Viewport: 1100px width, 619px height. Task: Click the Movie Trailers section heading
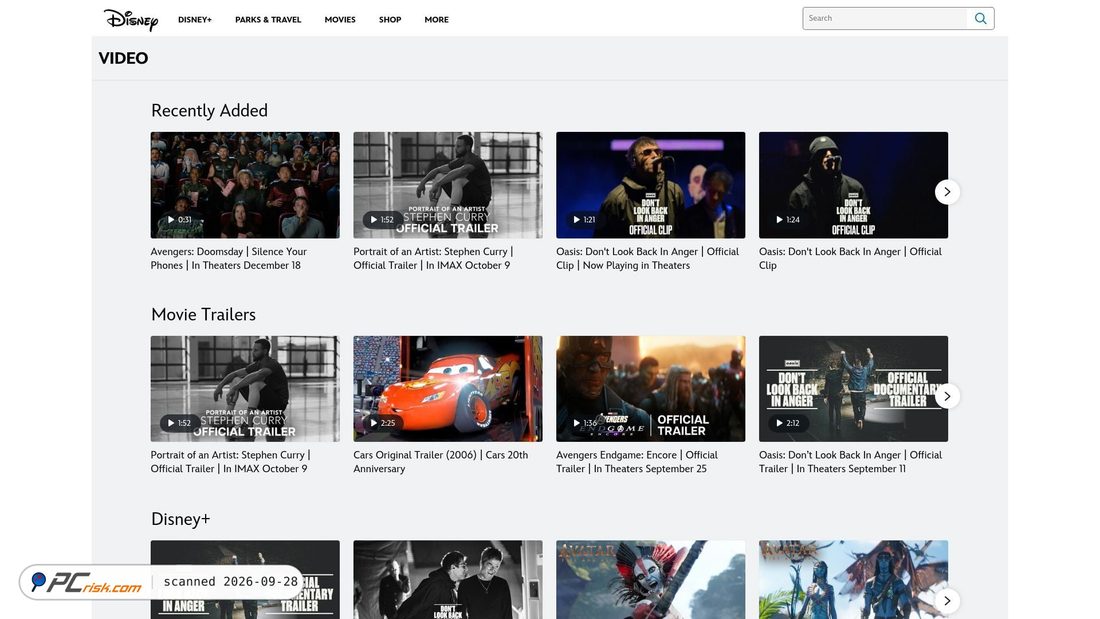pos(203,314)
